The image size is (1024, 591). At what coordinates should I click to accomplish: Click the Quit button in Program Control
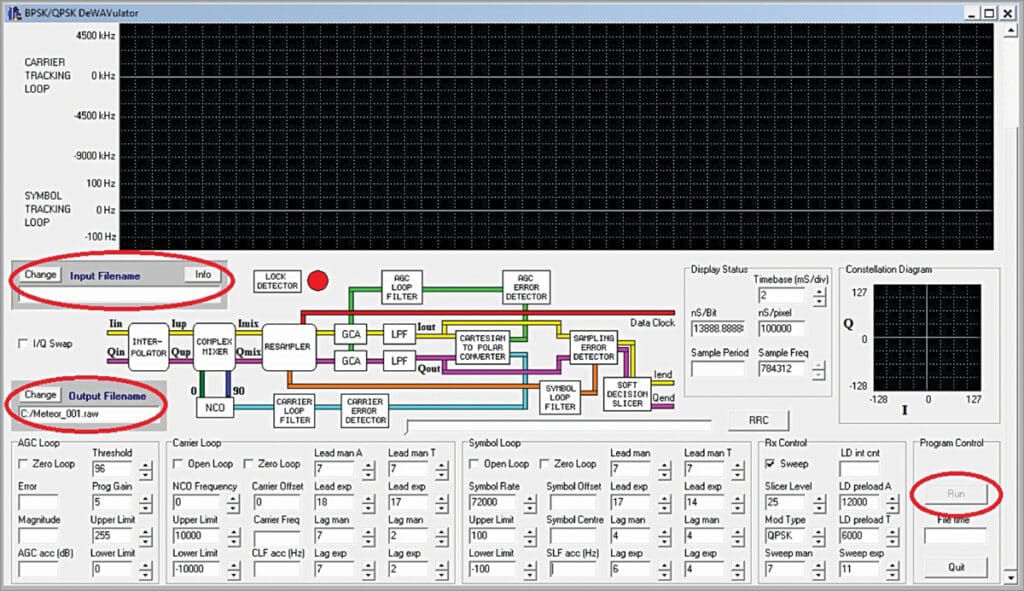pos(958,567)
